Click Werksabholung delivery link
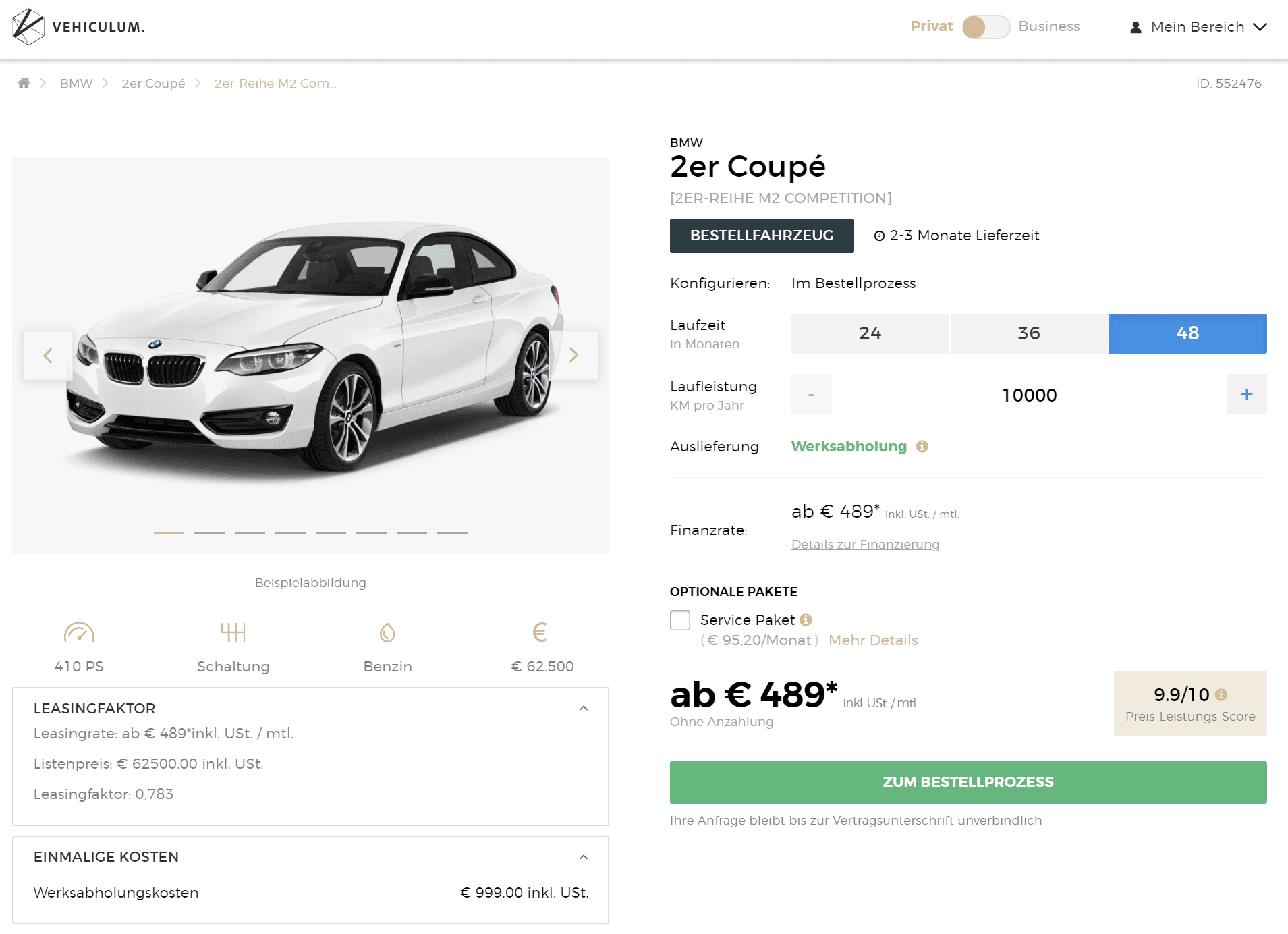Screen dimensions: 1288x934 pos(849,446)
